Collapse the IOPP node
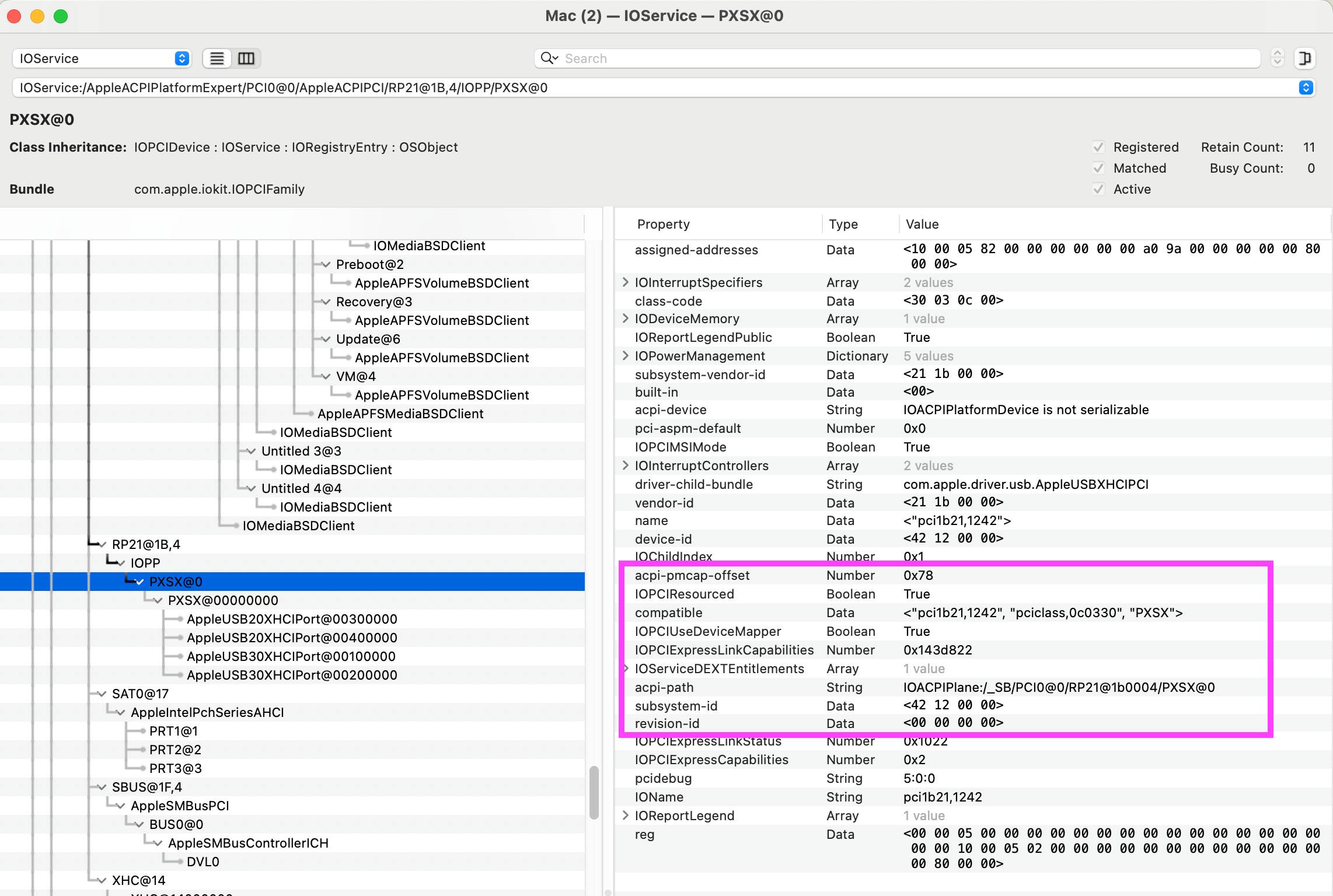1333x896 pixels. pos(121,563)
